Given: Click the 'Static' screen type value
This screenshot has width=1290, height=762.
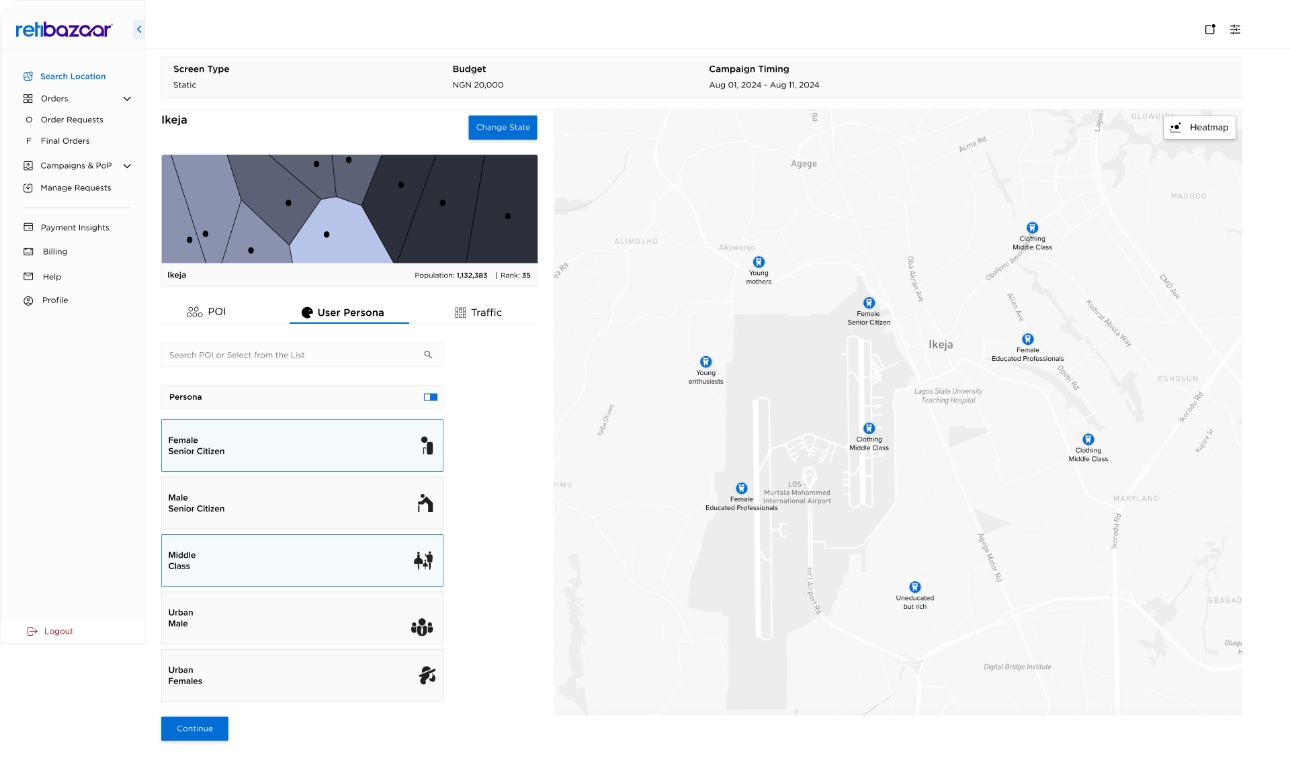Looking at the screenshot, I should (x=185, y=85).
